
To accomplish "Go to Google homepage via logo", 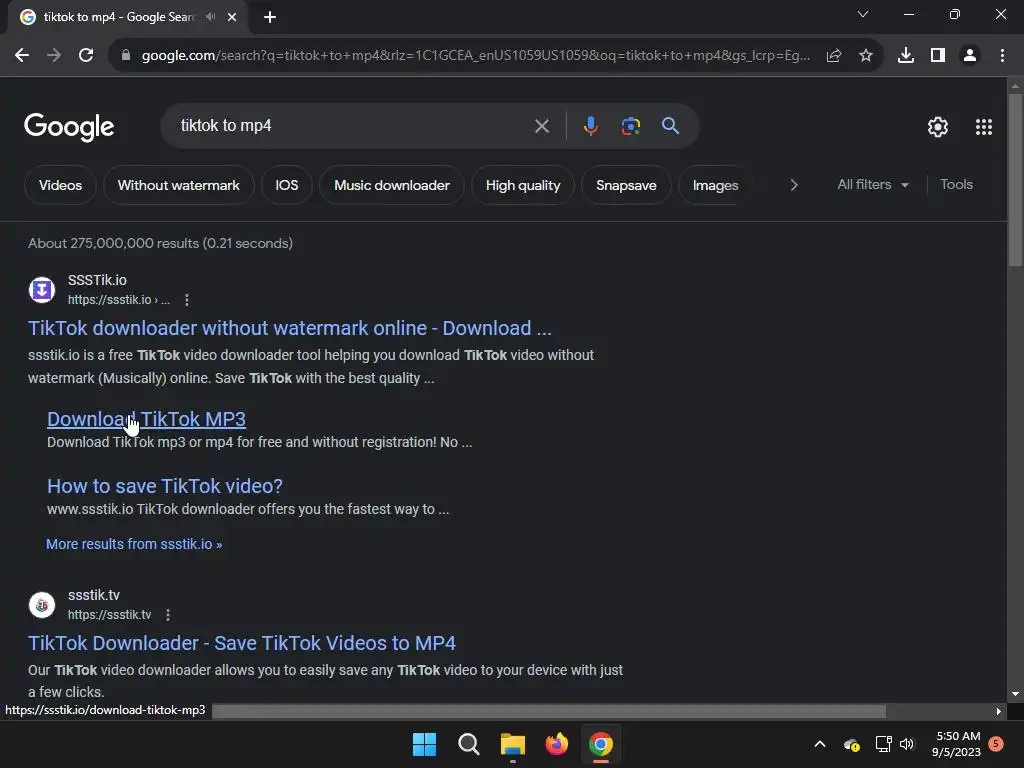I will [69, 127].
